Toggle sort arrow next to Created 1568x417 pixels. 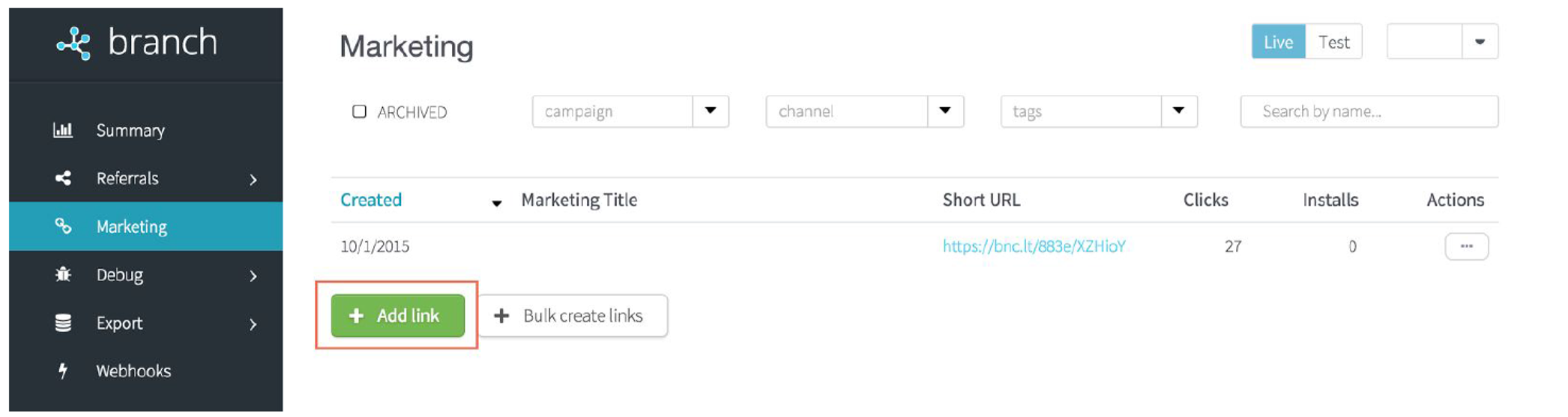tap(496, 203)
